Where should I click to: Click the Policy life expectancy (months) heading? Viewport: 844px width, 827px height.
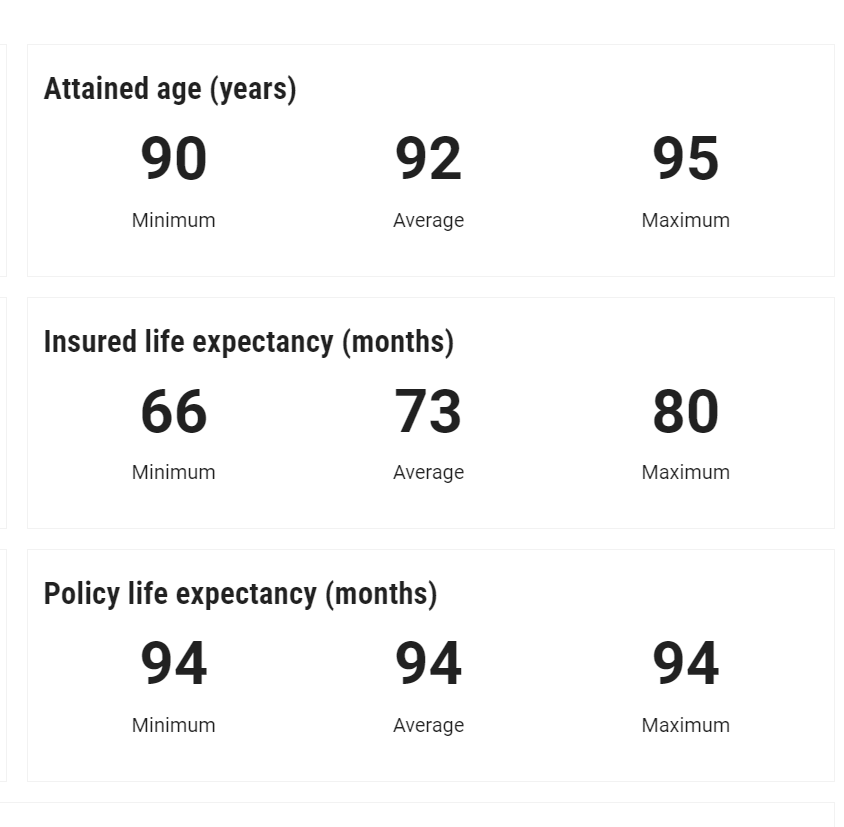(240, 594)
